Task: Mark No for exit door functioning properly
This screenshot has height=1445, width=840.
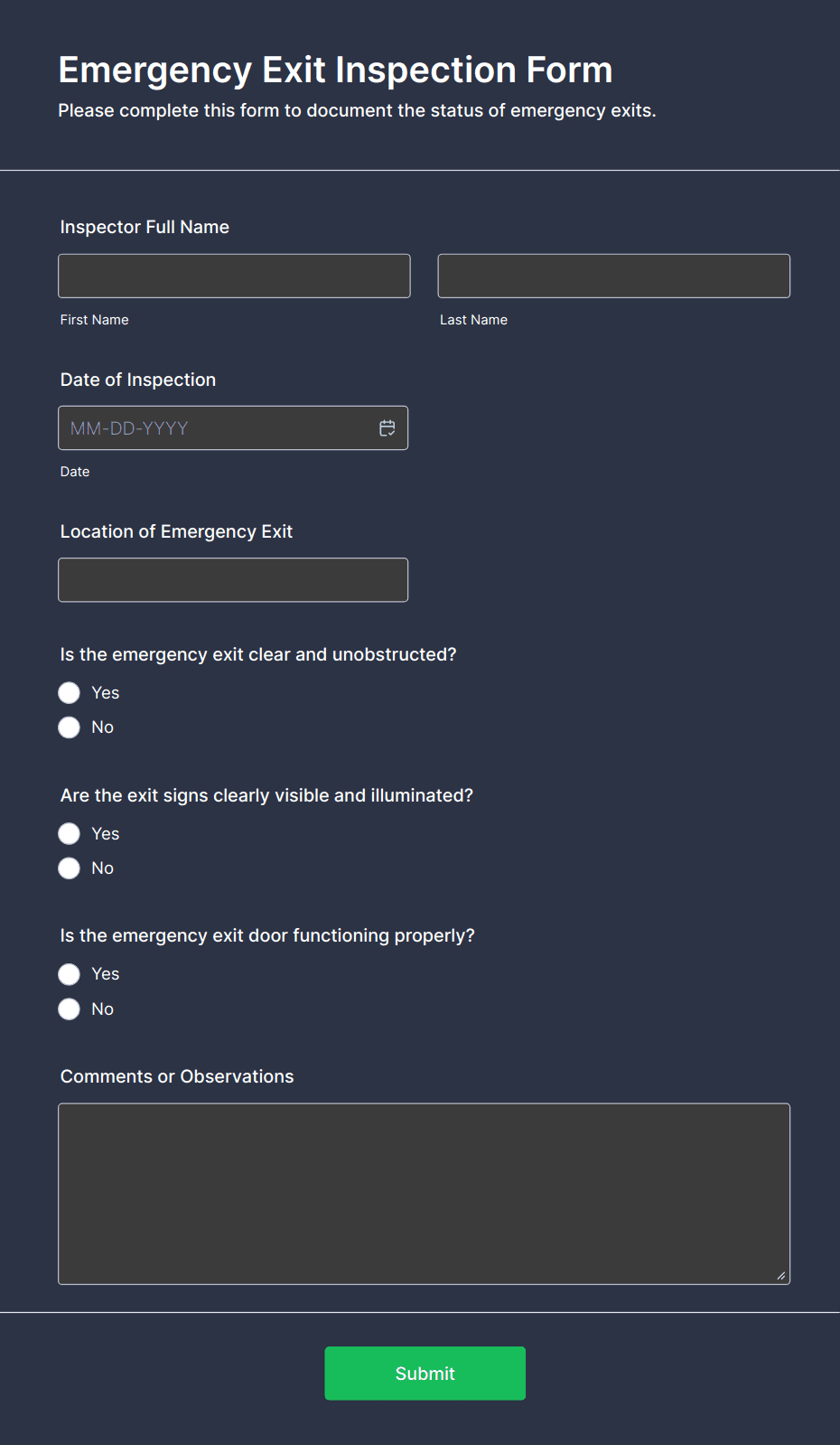Action: [70, 1009]
